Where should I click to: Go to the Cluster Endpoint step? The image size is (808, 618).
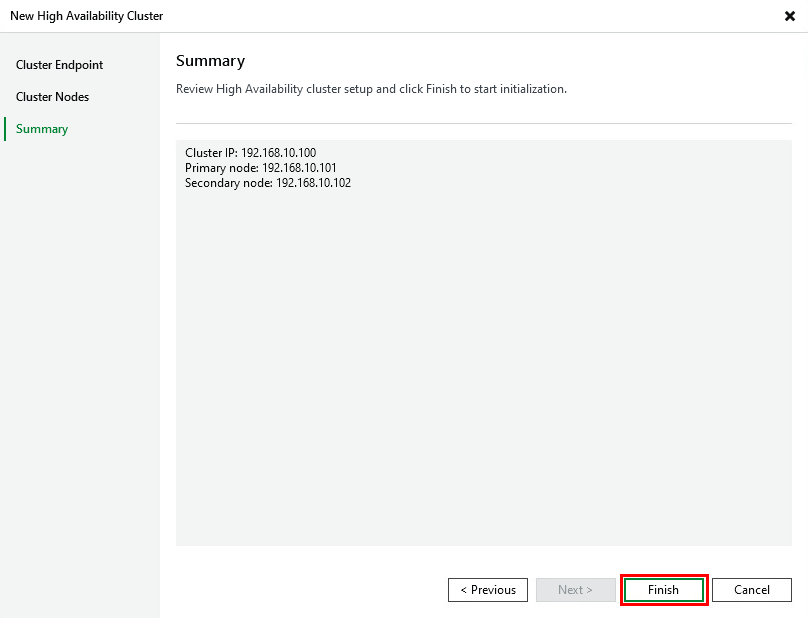pyautogui.click(x=59, y=65)
